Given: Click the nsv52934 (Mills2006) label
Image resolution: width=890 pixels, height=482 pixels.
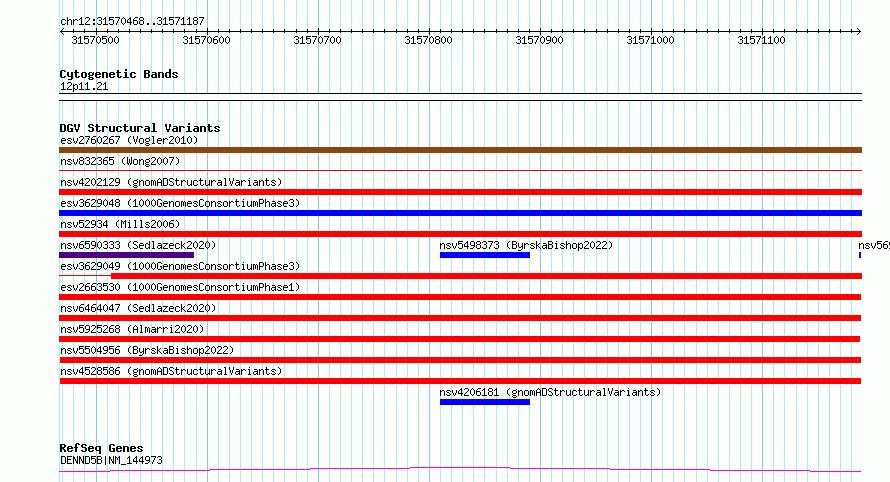Looking at the screenshot, I should 120,224.
